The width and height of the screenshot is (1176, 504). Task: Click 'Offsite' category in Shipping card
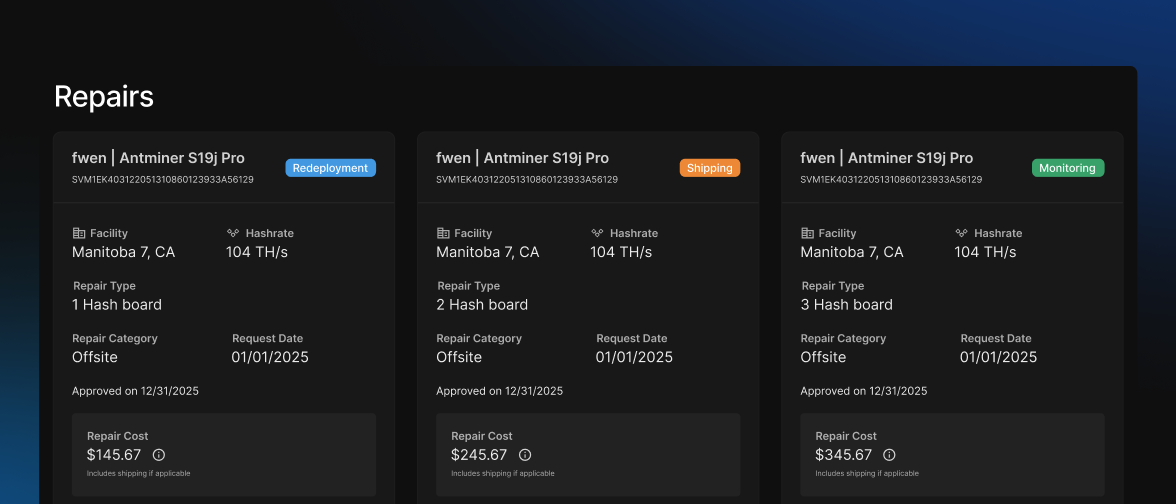point(460,357)
